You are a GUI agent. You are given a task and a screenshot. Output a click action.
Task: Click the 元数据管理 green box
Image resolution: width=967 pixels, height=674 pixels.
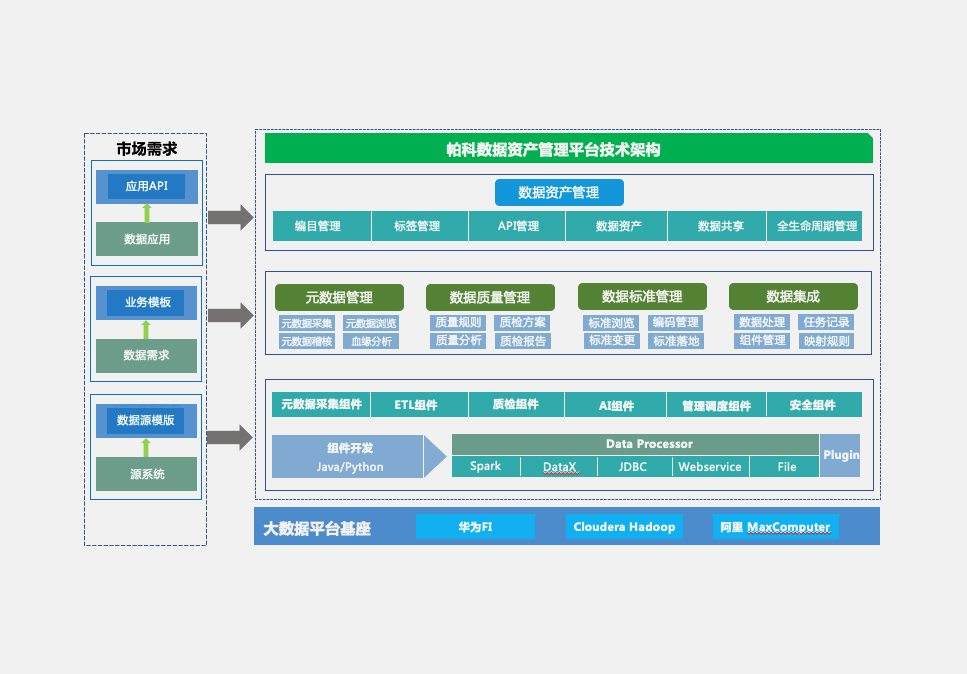tap(339, 297)
